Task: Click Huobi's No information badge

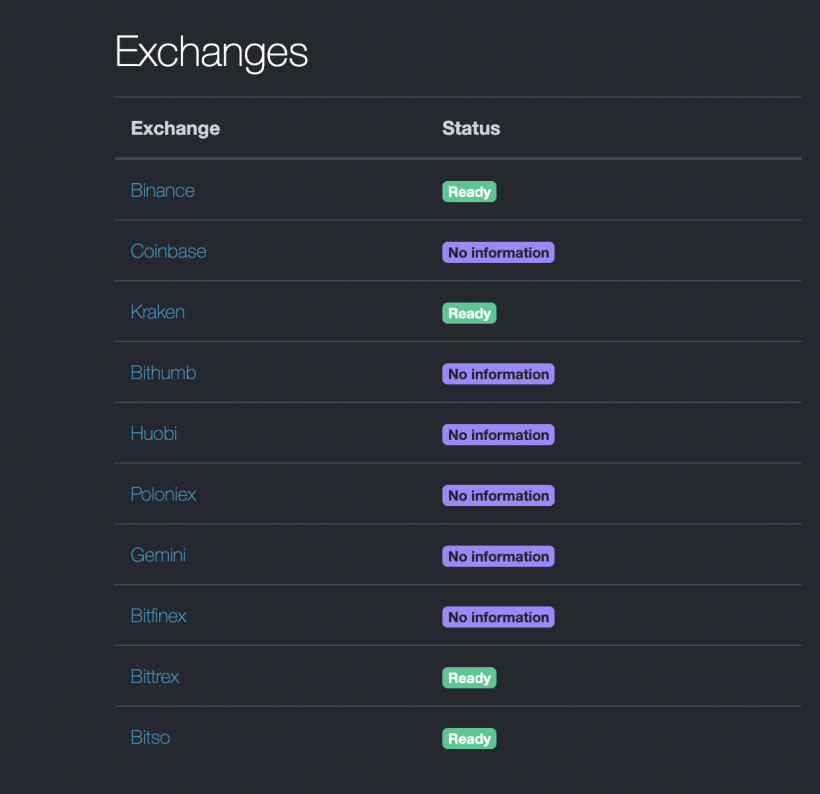Action: [x=498, y=434]
